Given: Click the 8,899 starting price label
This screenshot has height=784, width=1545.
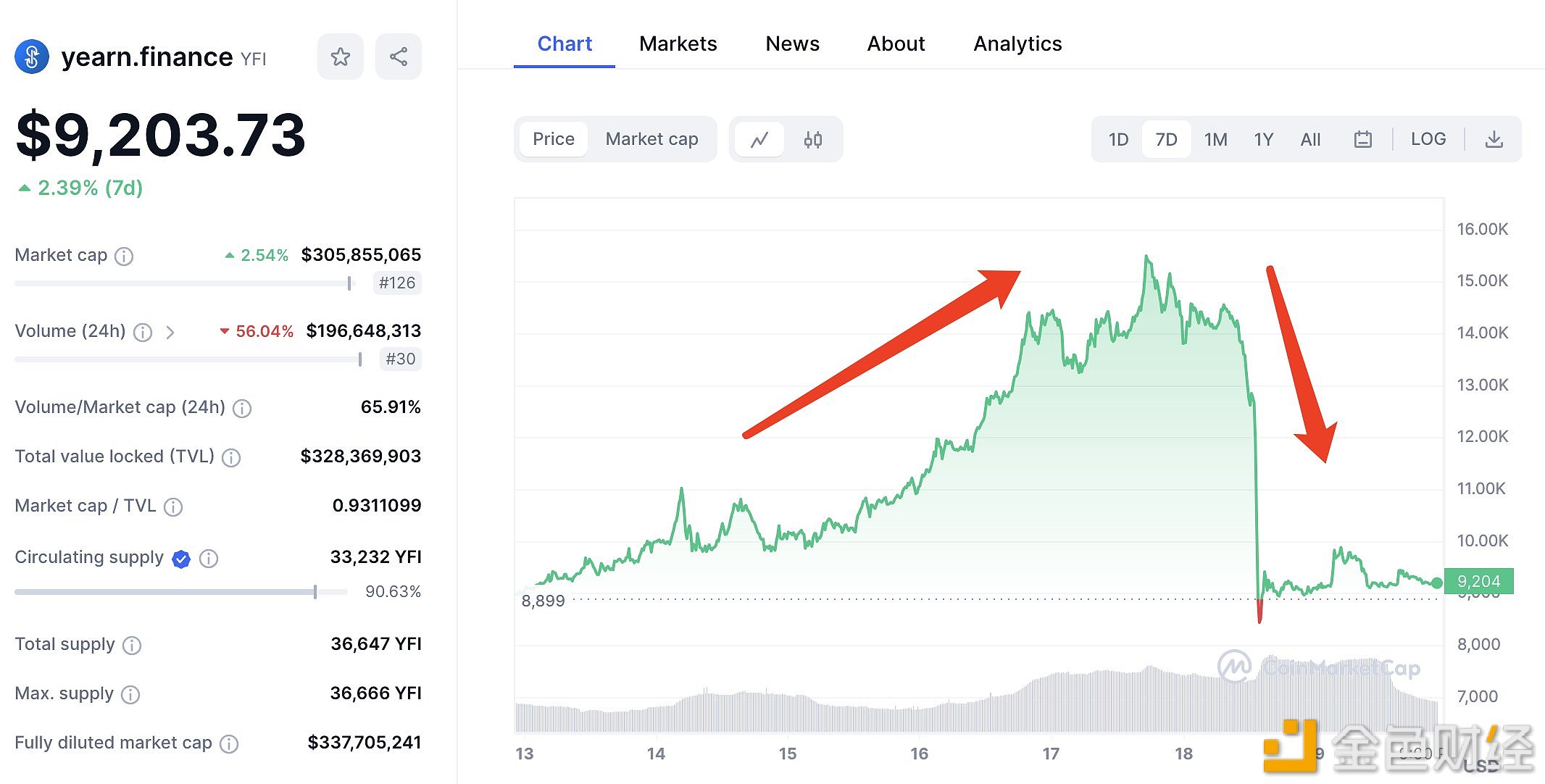Looking at the screenshot, I should 543,601.
